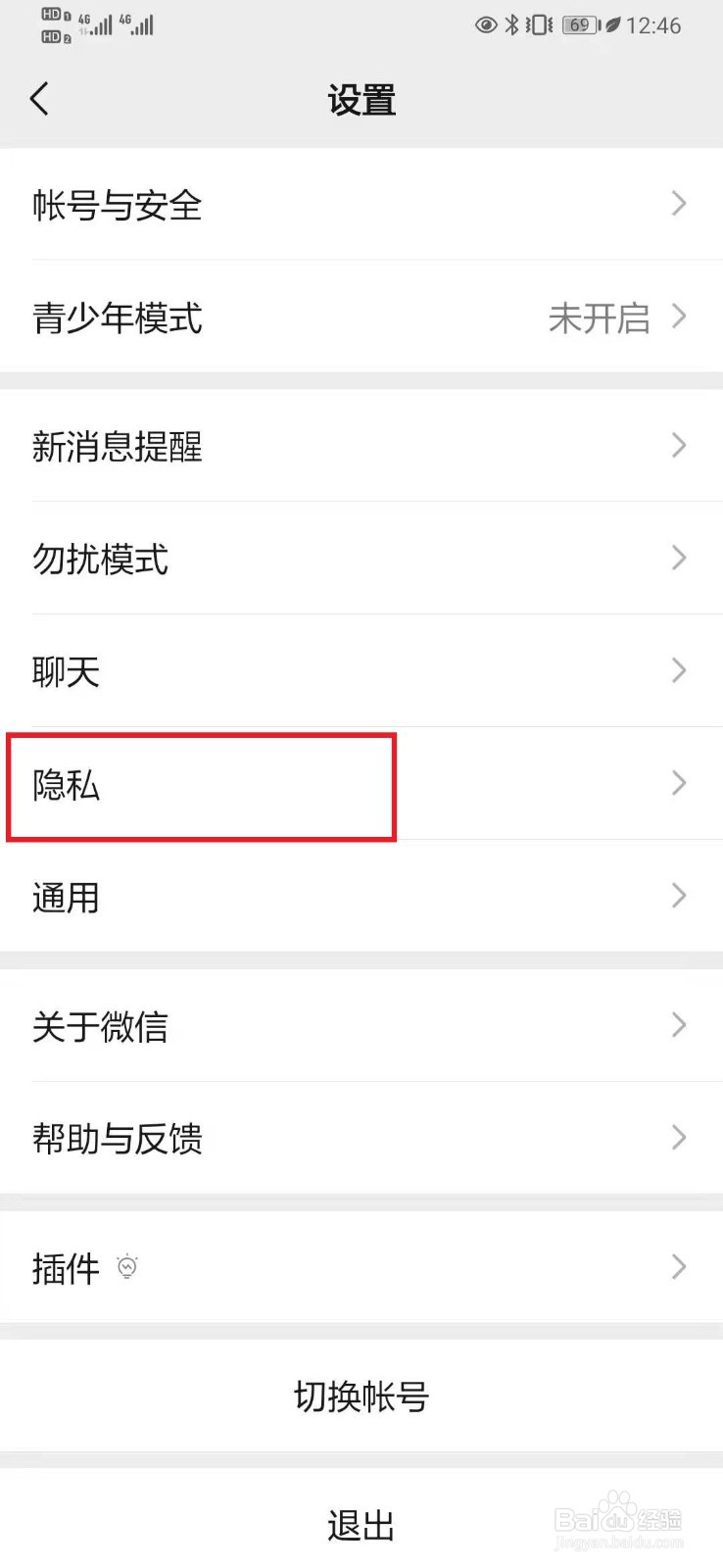Open 关于微信 page
Screen dimensions: 723x1568
click(x=361, y=1026)
